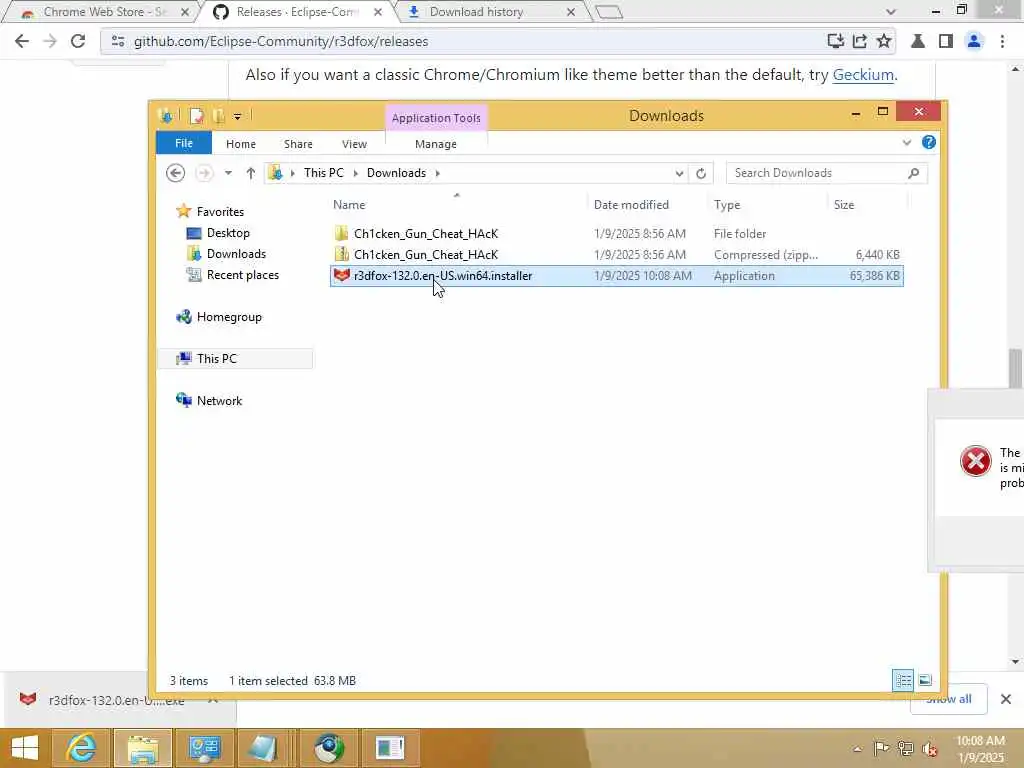Open Home ribbon tab
This screenshot has height=768, width=1024.
(241, 144)
